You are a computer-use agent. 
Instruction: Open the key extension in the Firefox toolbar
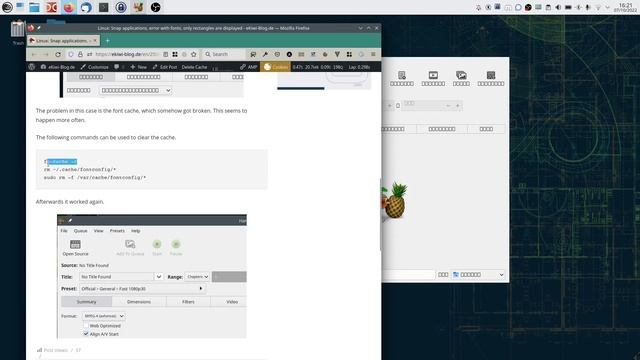(x=265, y=54)
